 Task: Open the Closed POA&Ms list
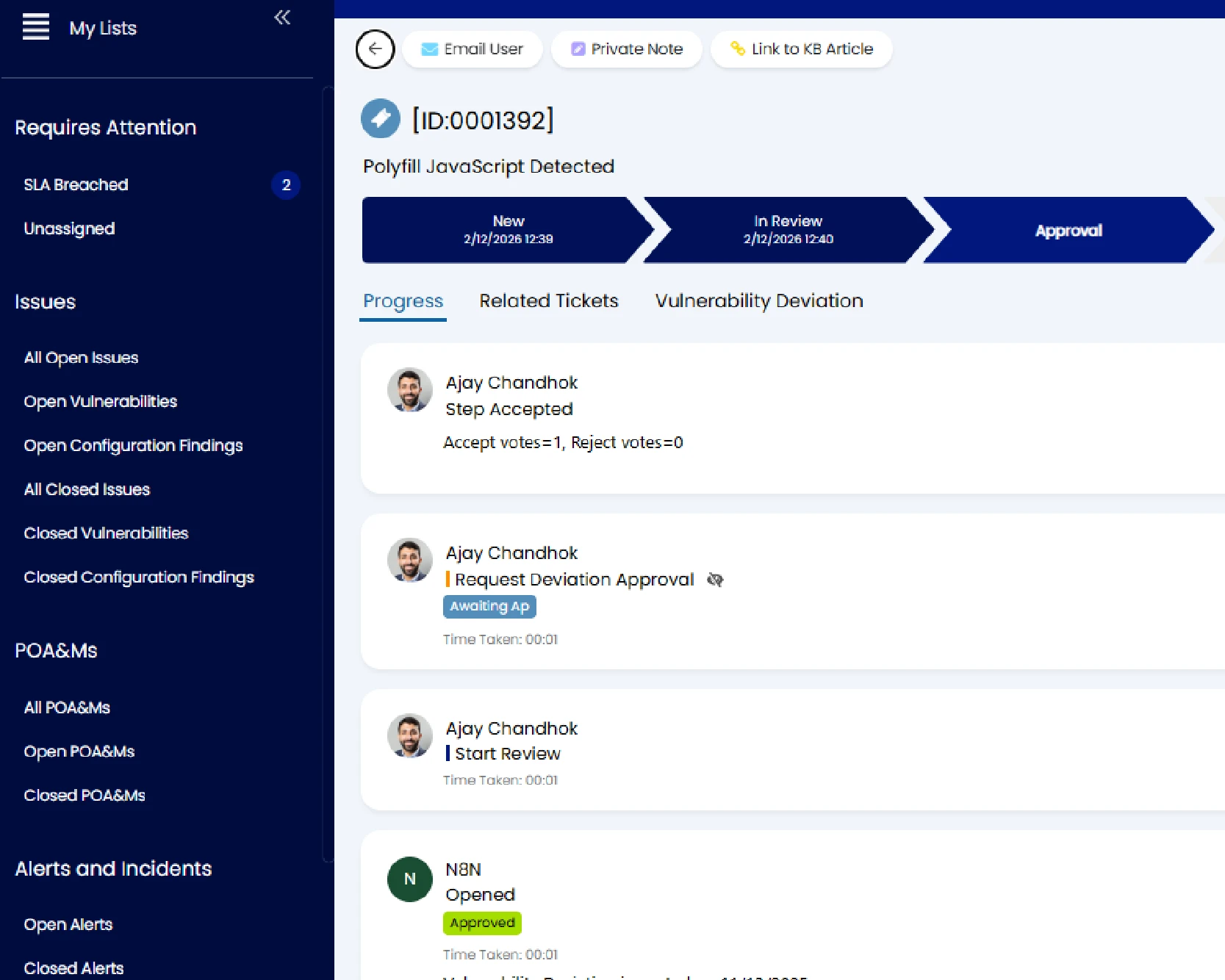click(x=85, y=796)
